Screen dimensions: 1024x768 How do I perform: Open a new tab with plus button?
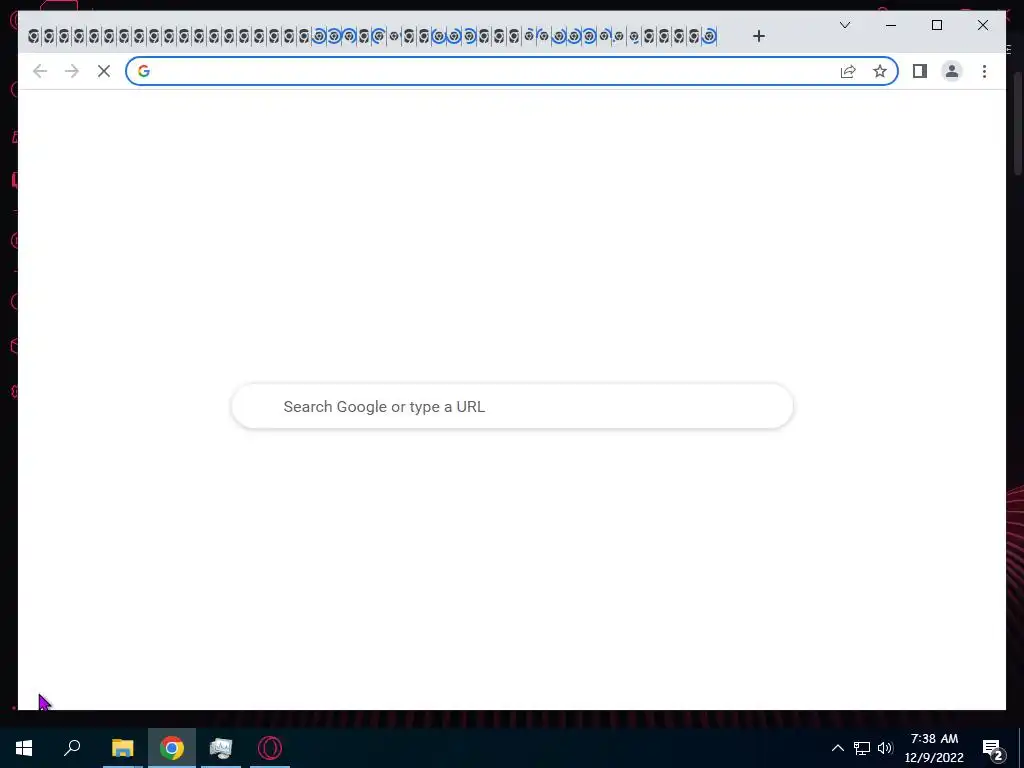coord(758,36)
